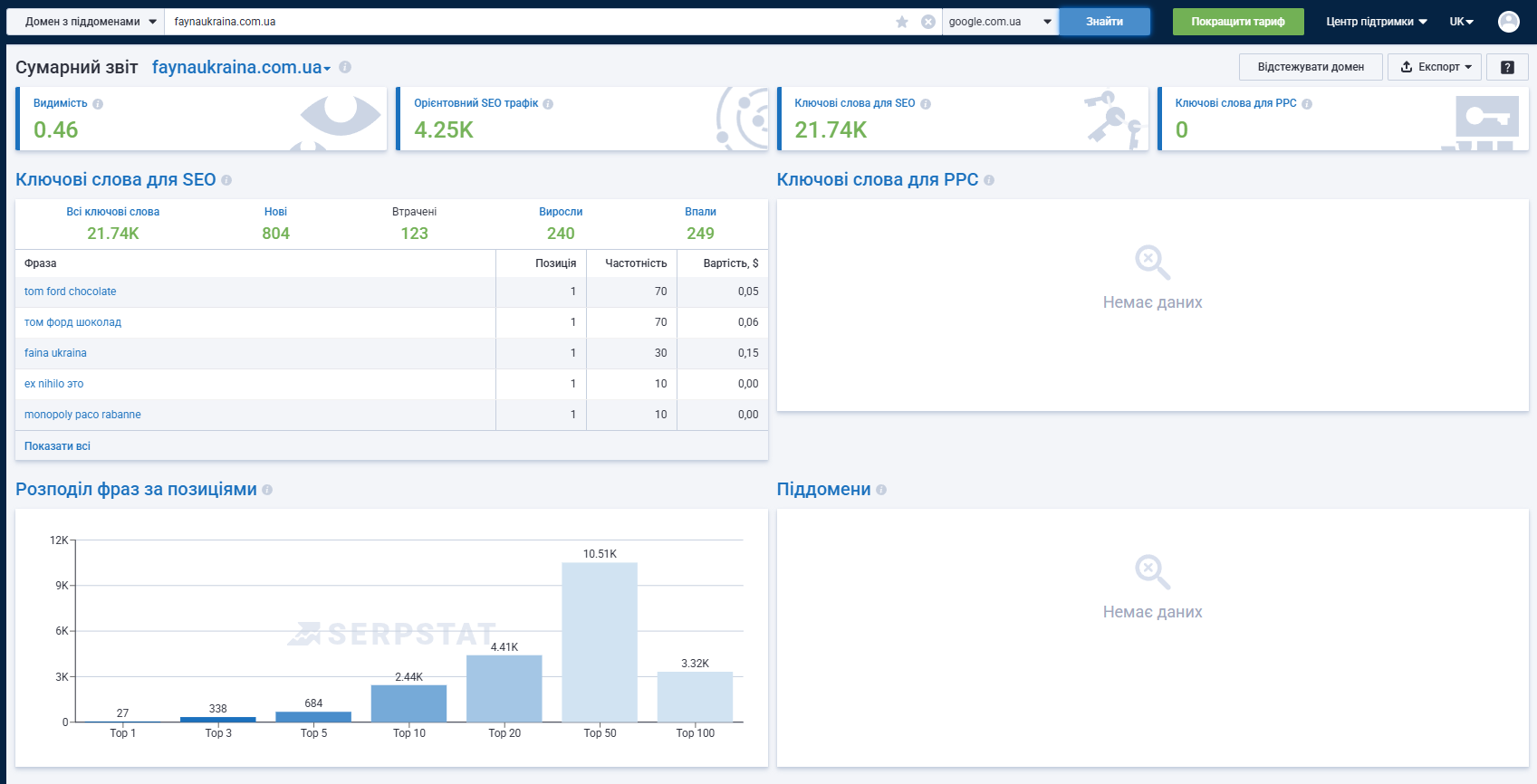The width and height of the screenshot is (1537, 784).
Task: Click the help question mark button
Action: click(x=1507, y=67)
